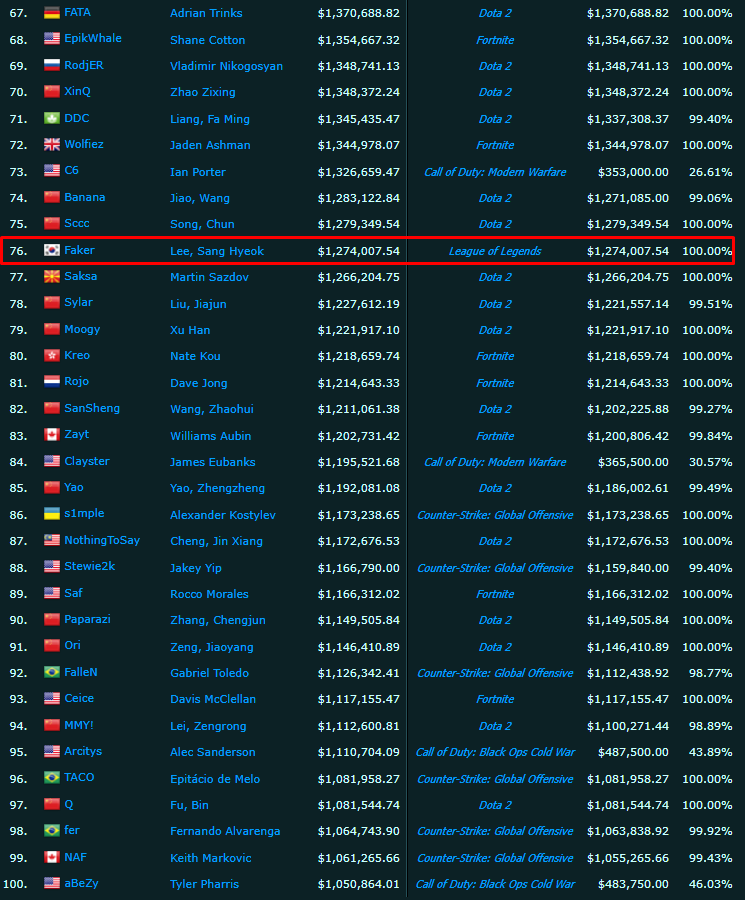Open EpikWhale's Fortnite game link
This screenshot has height=900, width=745.
pos(495,40)
